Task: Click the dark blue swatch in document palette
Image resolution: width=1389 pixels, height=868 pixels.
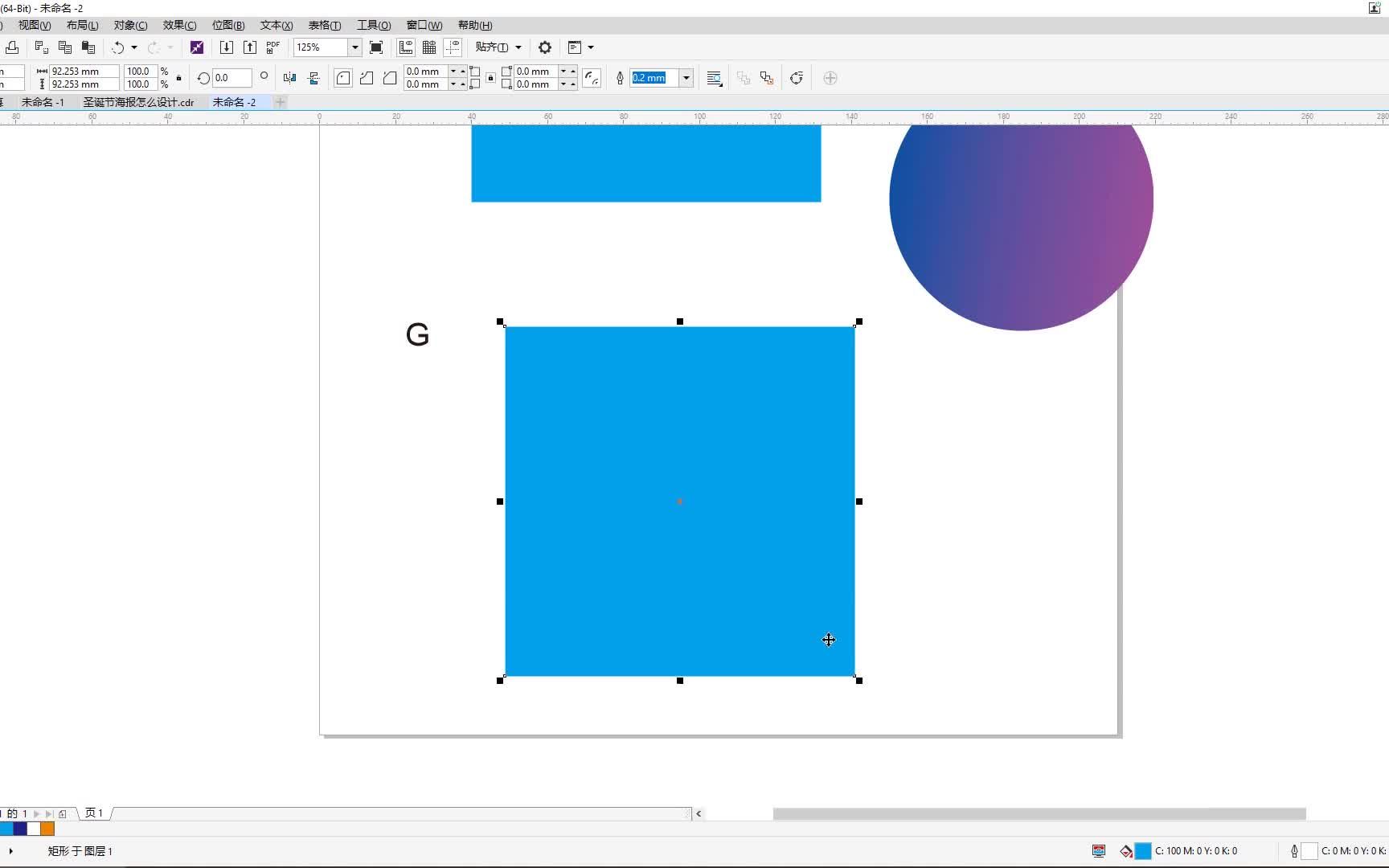Action: pyautogui.click(x=20, y=829)
